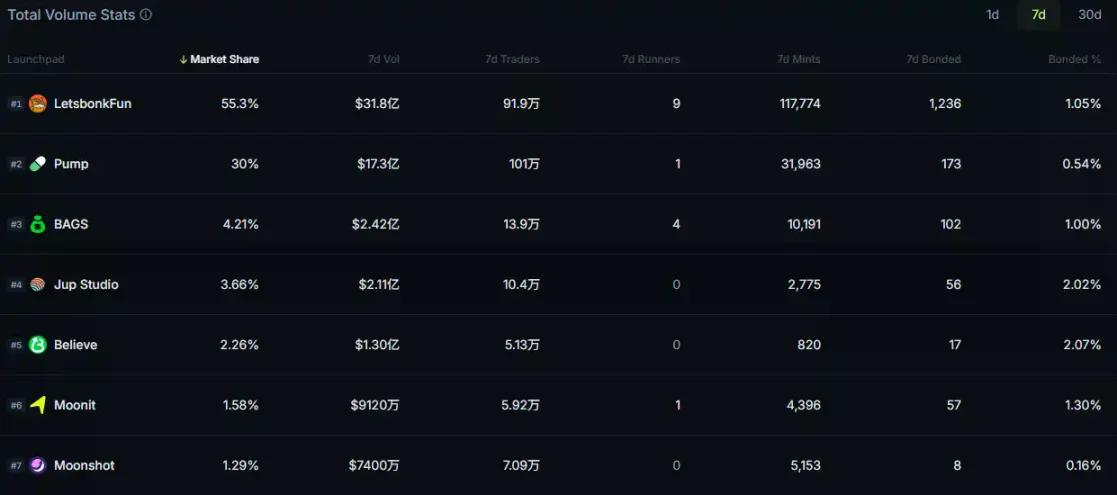Open the Jup Studio launchpad name link

tap(86, 285)
